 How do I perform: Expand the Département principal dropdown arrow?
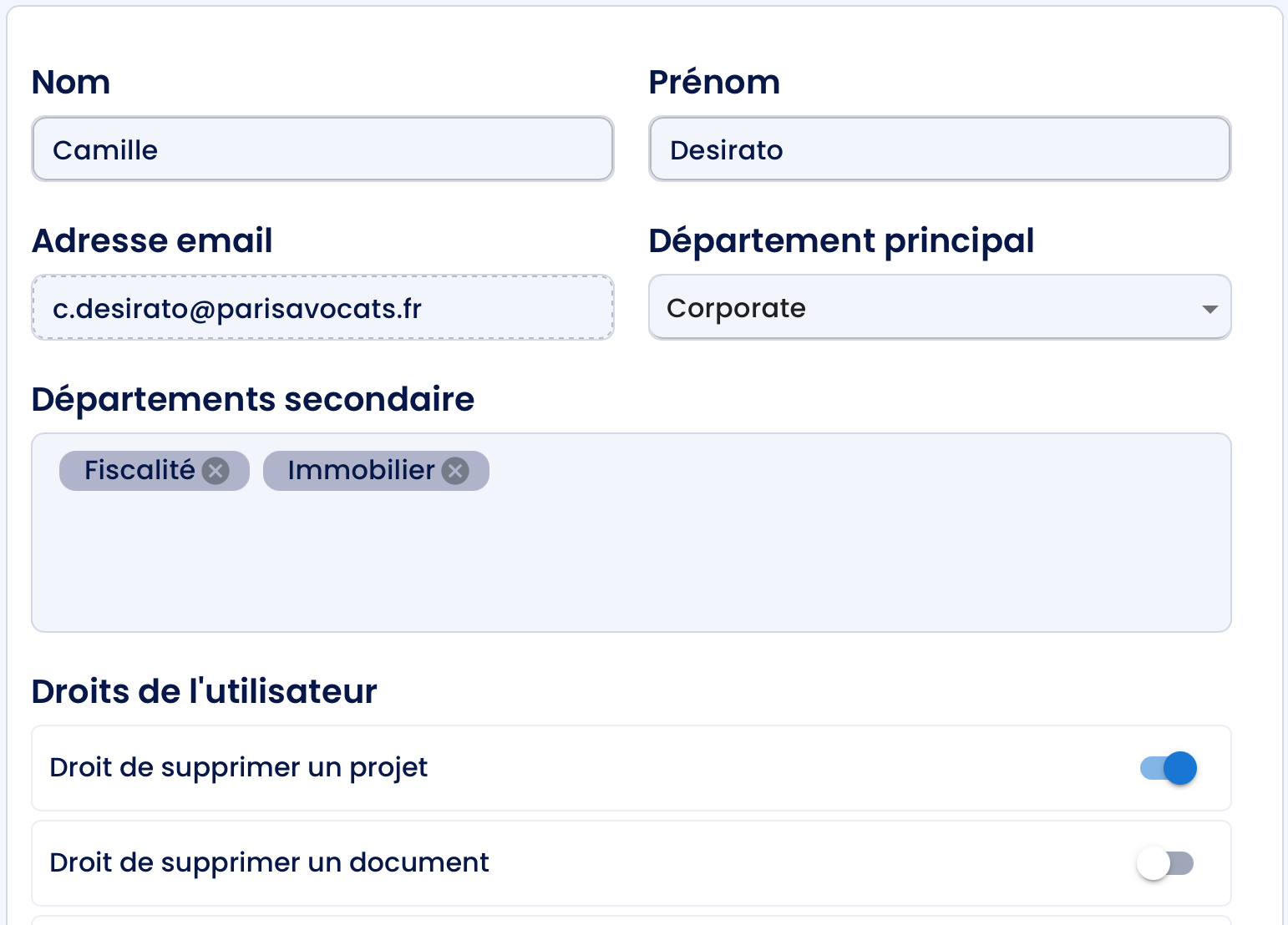pyautogui.click(x=1209, y=309)
